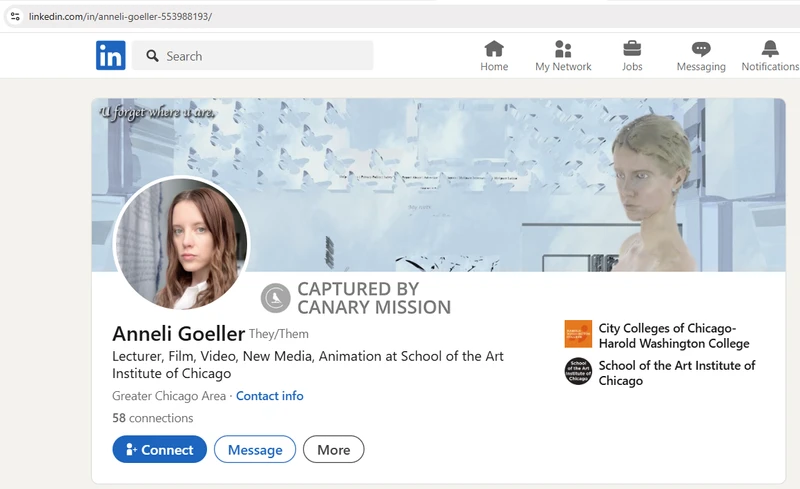Go to My Network
The width and height of the screenshot is (800, 489).
(x=563, y=56)
